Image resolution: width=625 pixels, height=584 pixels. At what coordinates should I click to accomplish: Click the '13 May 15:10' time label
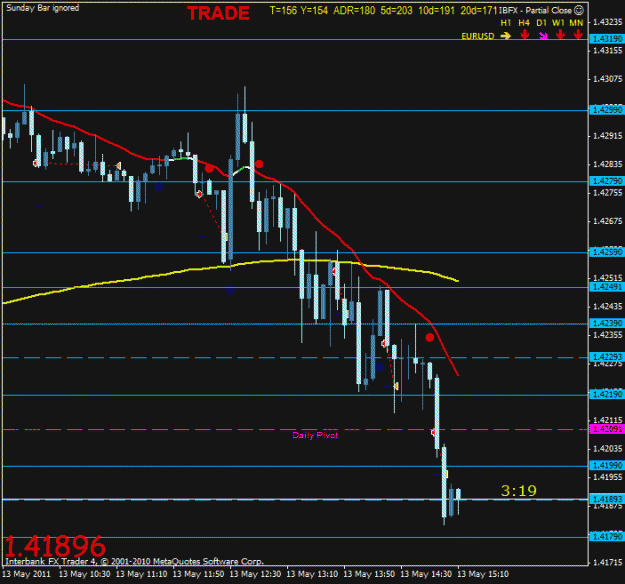[x=483, y=574]
